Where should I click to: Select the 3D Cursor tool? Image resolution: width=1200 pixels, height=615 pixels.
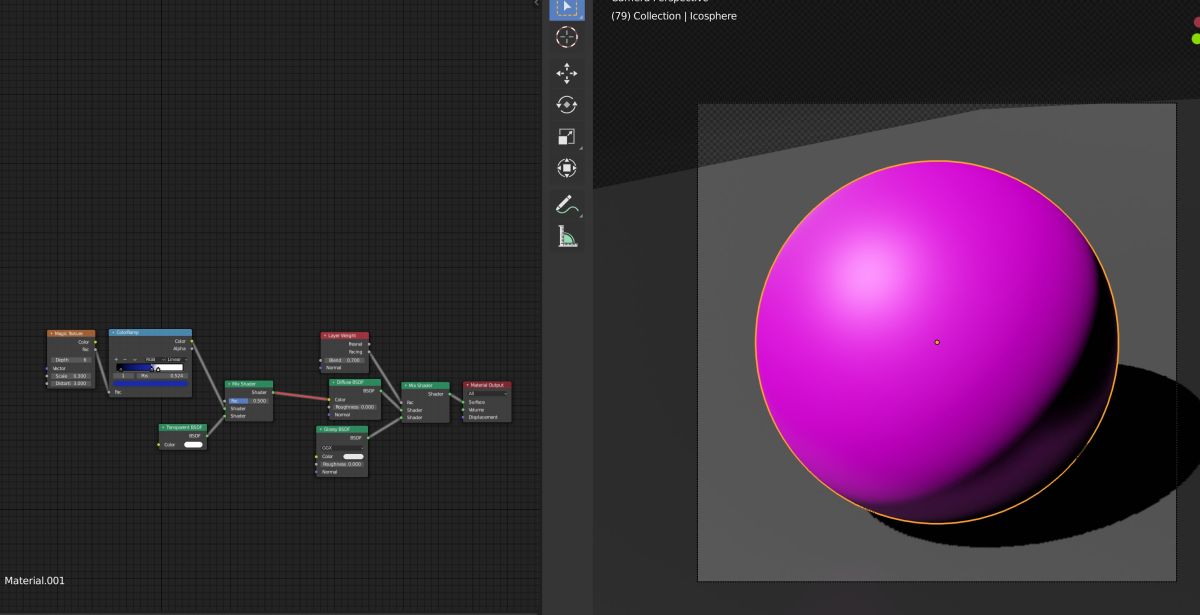point(566,38)
